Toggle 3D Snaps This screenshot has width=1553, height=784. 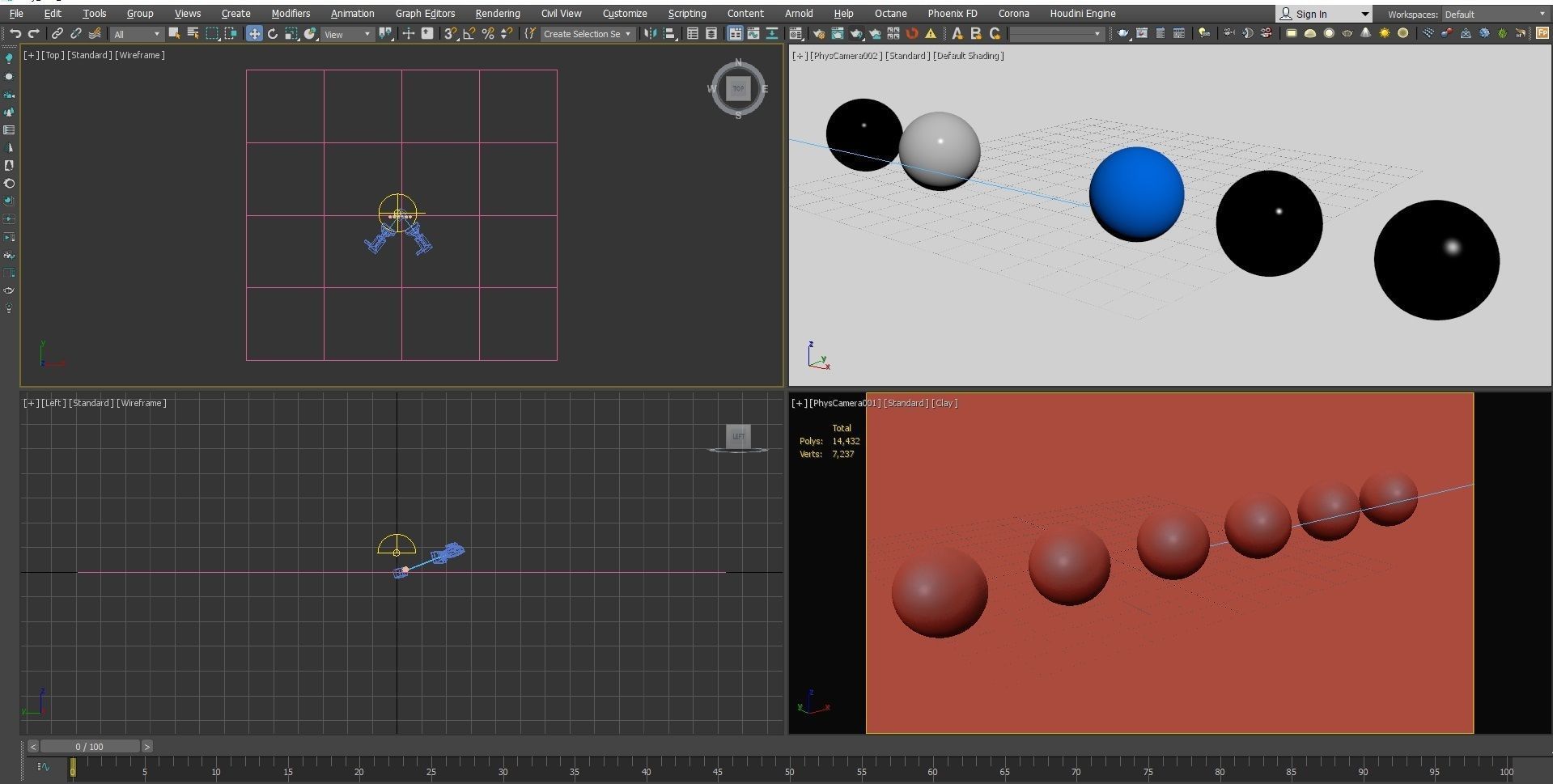(x=451, y=33)
